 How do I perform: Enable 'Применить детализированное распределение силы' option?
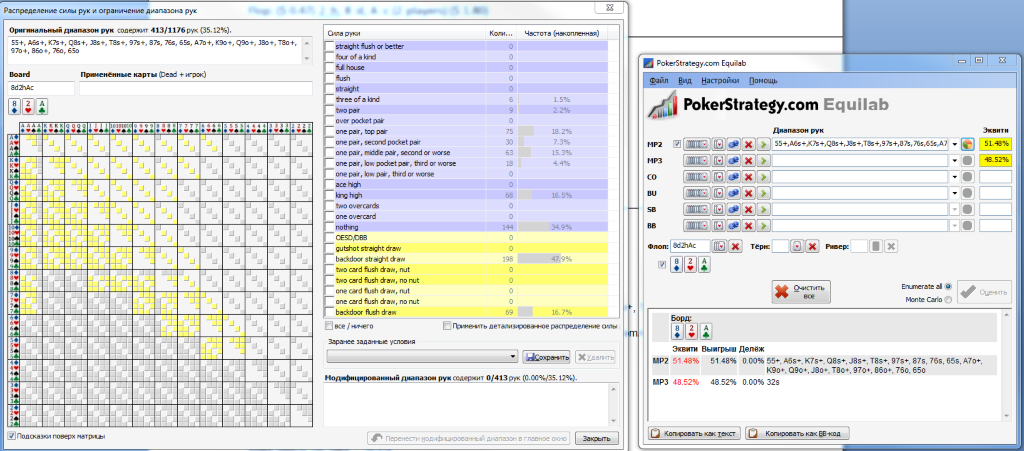click(x=447, y=326)
